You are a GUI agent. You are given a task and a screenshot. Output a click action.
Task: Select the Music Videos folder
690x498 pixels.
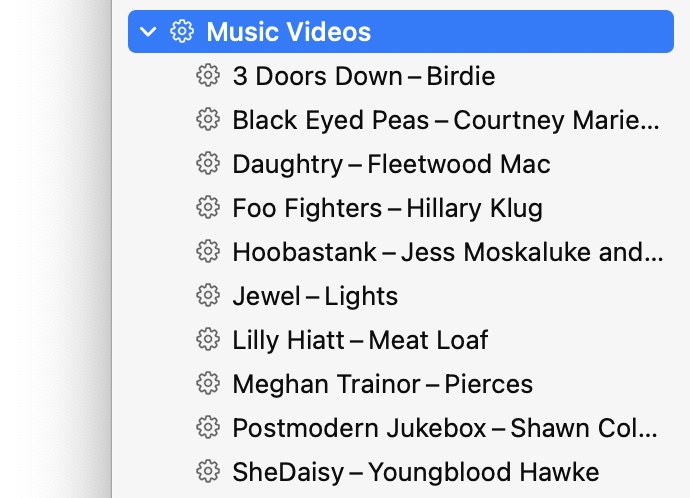[289, 32]
